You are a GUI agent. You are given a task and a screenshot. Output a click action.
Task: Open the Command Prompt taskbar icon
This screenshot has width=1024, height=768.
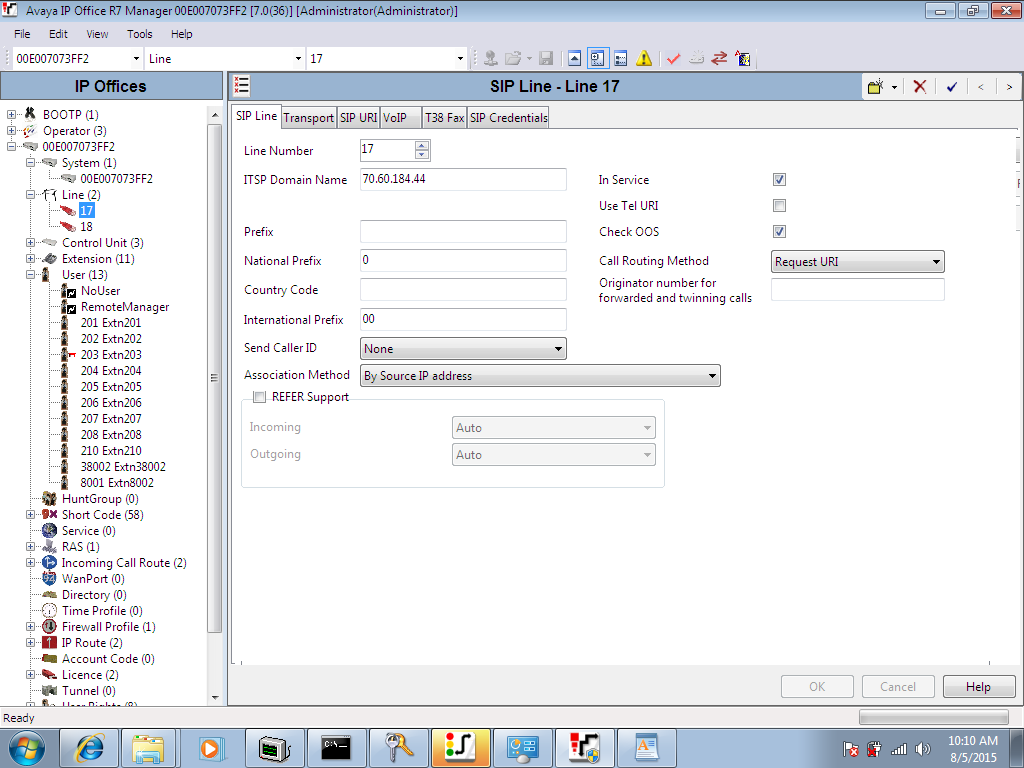point(337,748)
